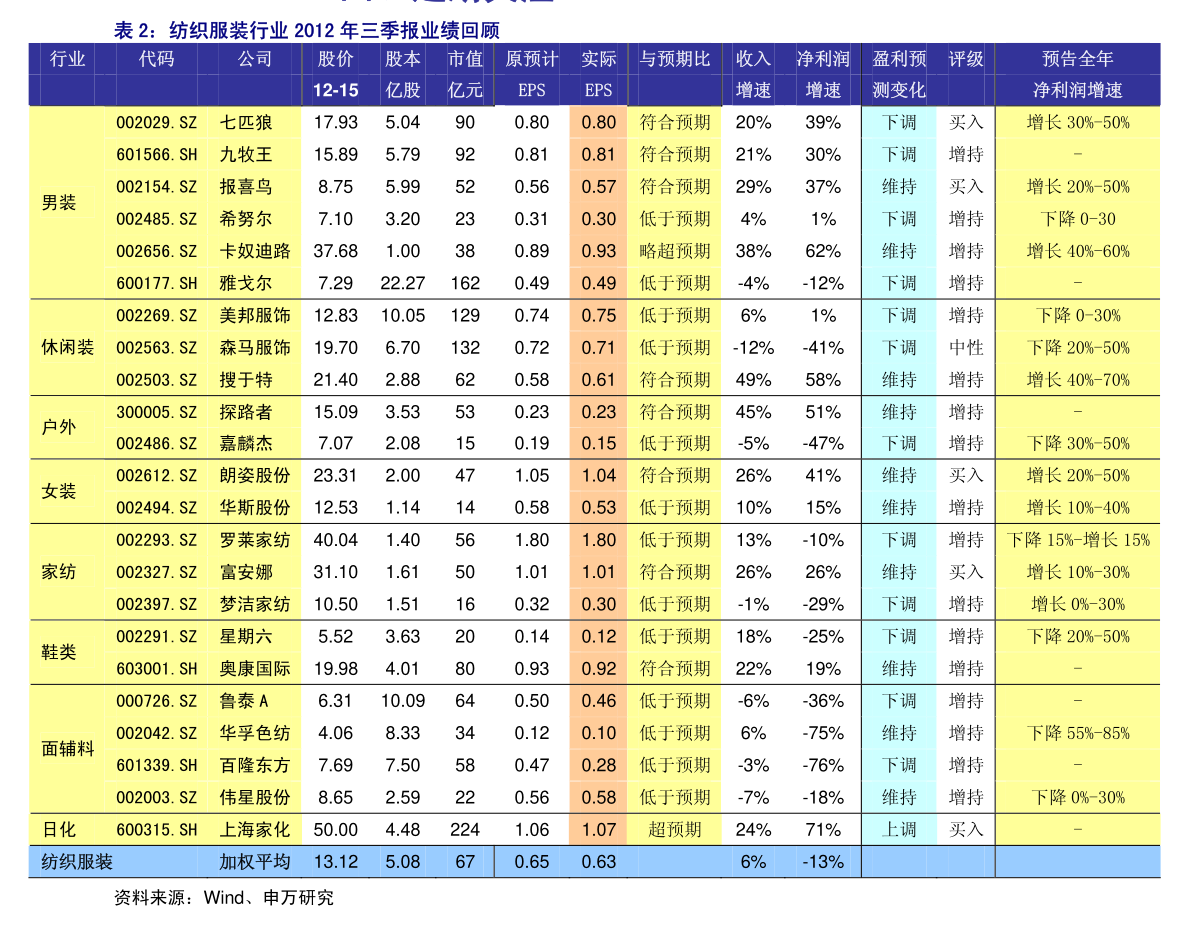
Task: Click company name 华孚色纺
Action: point(254,733)
